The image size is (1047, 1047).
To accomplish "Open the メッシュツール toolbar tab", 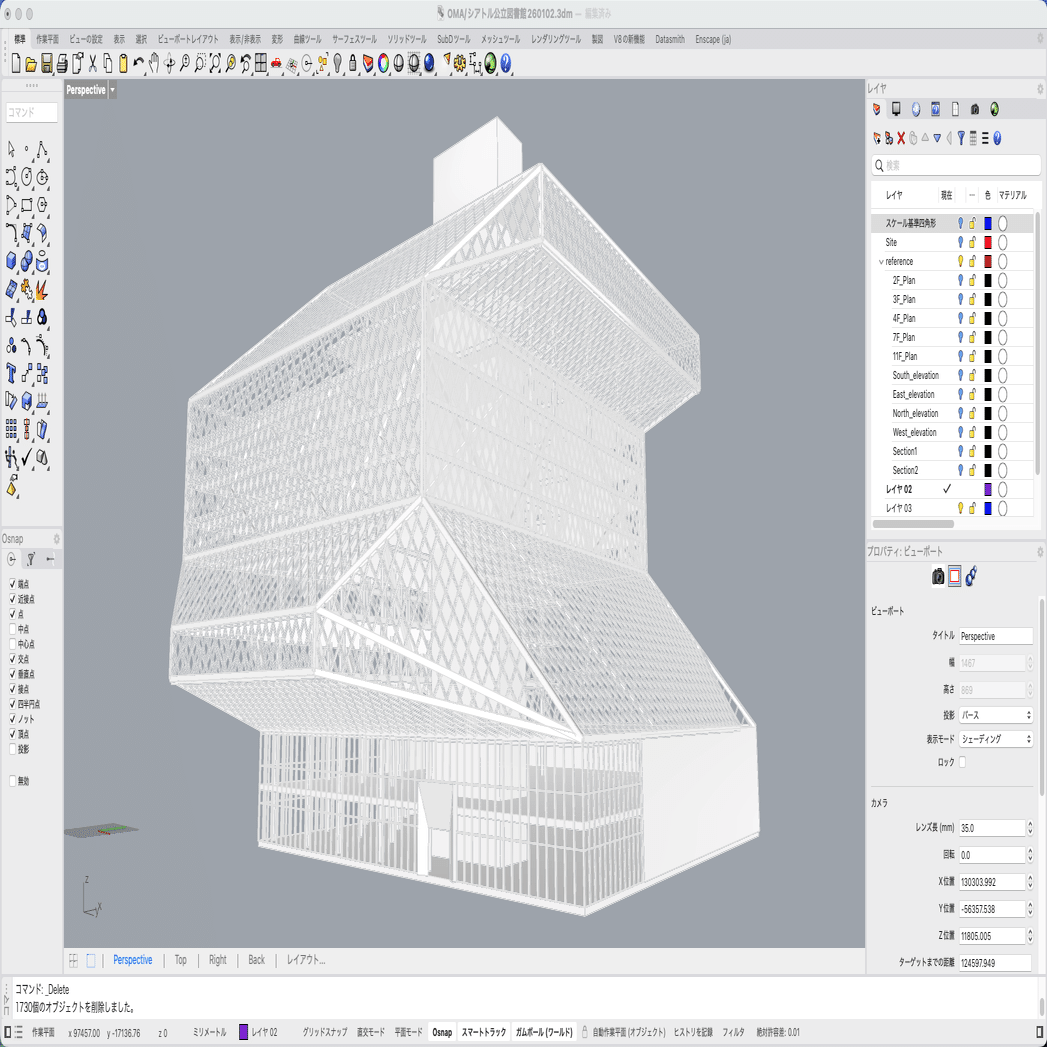I will click(500, 39).
